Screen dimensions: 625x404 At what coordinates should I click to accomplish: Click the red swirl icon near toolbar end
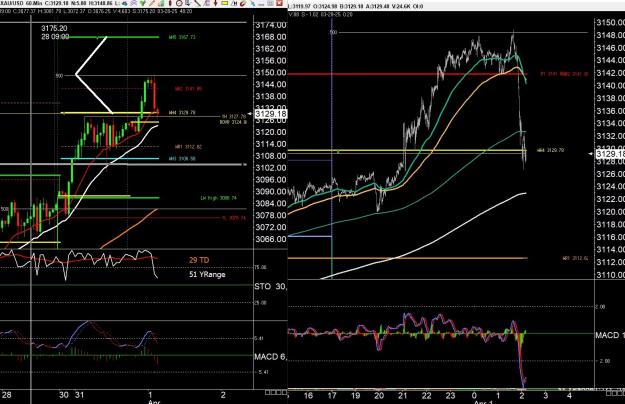[243, 3]
